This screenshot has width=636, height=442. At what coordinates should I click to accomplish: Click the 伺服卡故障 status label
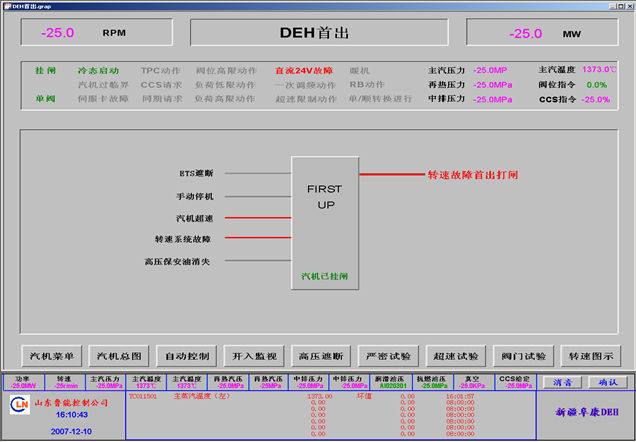[x=103, y=99]
